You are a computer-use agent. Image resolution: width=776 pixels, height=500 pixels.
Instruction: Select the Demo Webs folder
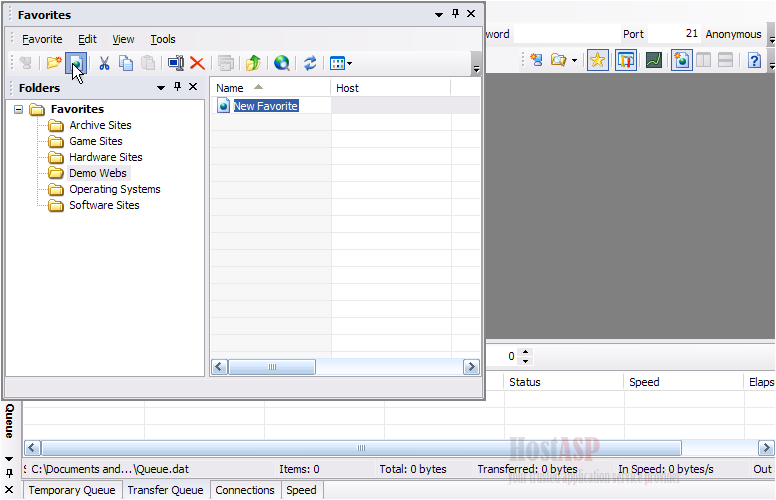pos(97,173)
